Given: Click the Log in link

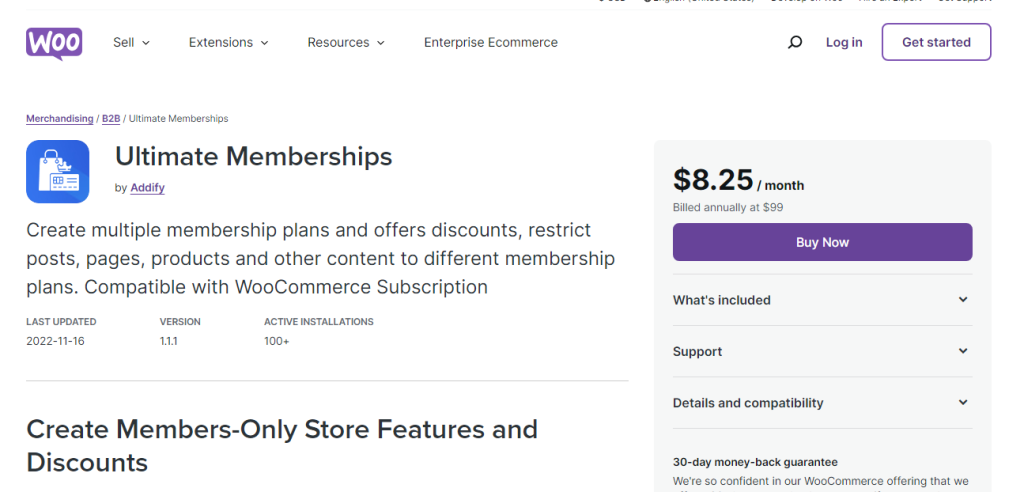Looking at the screenshot, I should [844, 42].
